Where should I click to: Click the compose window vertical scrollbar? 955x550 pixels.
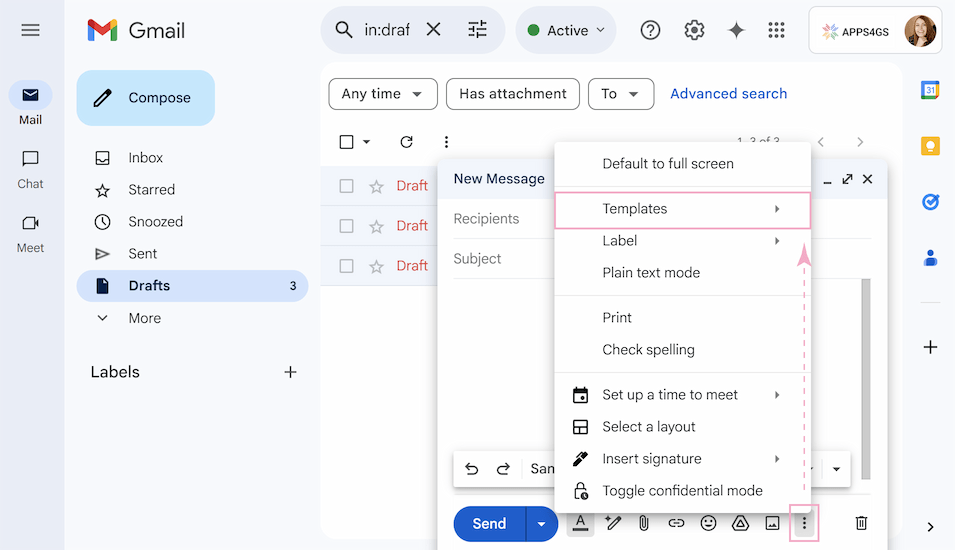865,380
